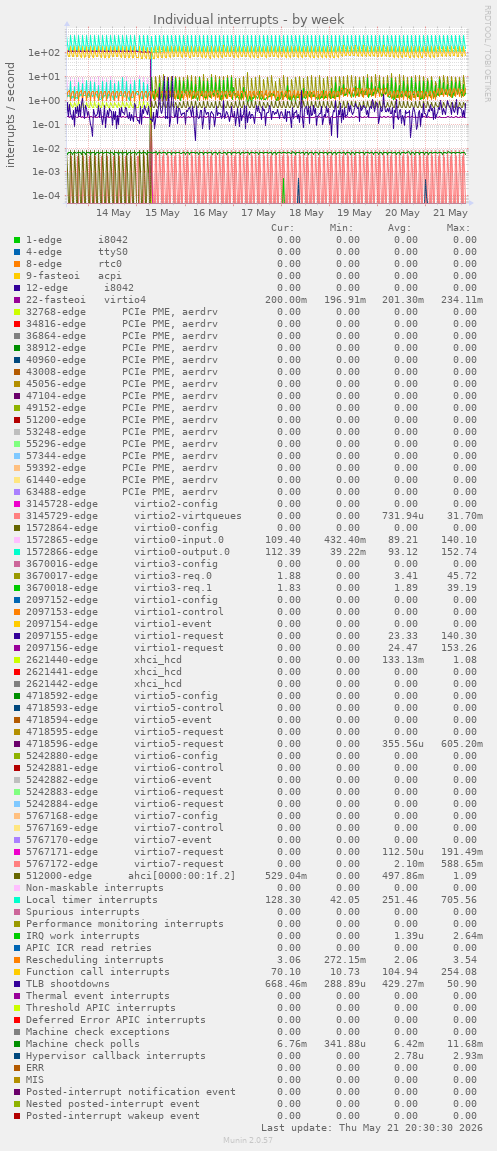Click the RRDTOOL / TOBI OETIKER watermark

click(x=487, y=53)
